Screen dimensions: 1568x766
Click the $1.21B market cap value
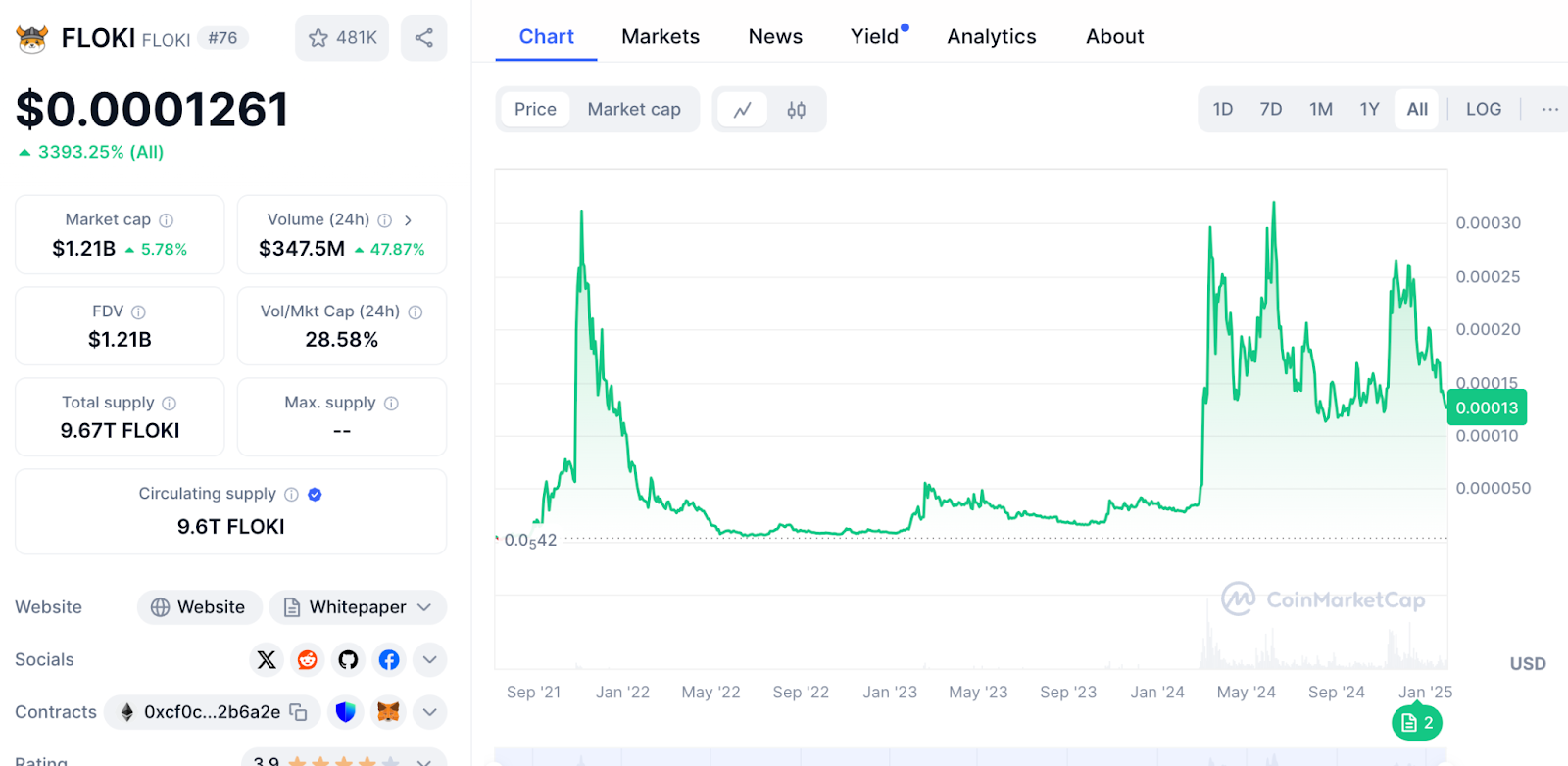click(84, 249)
